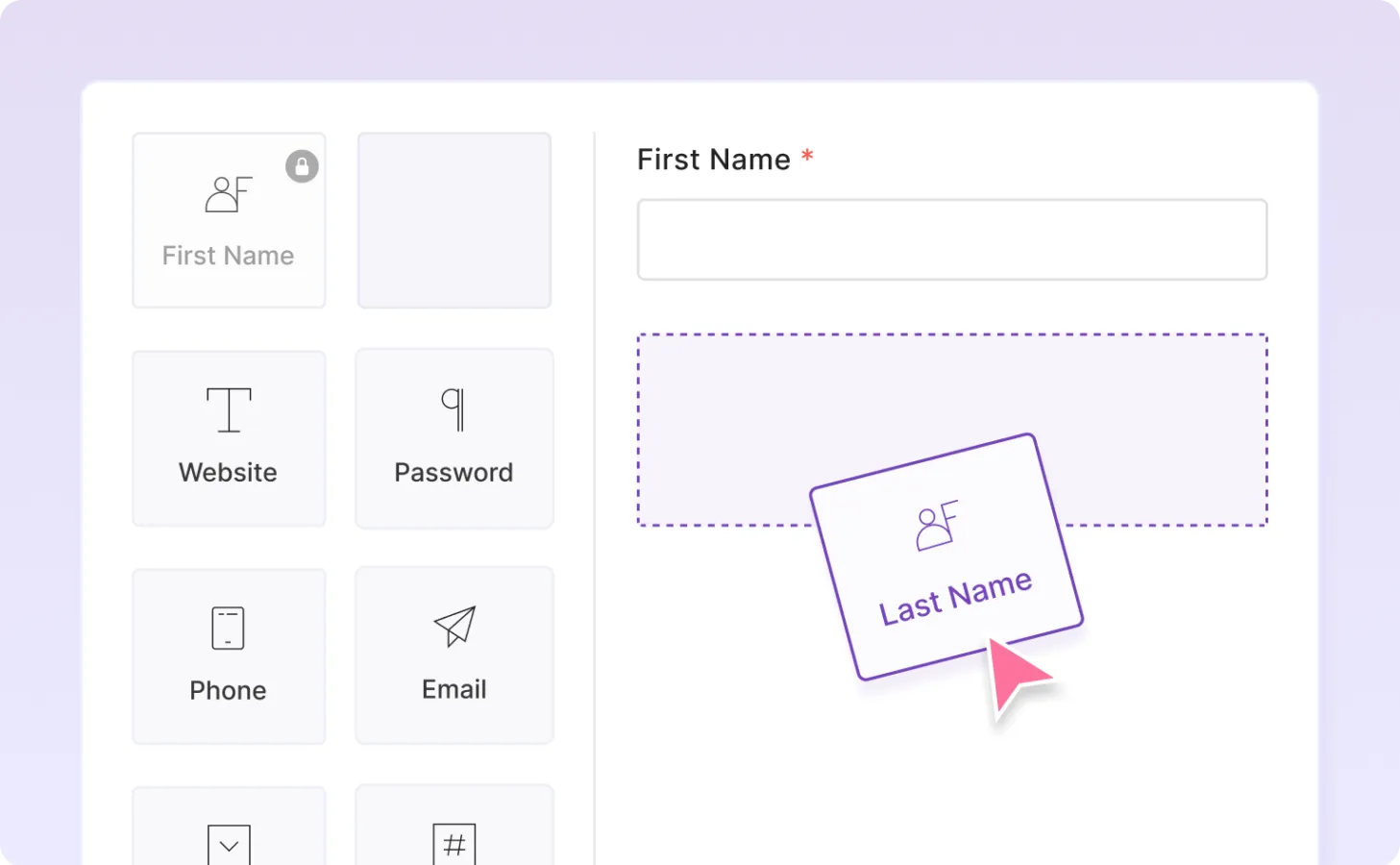Add the Password field card
The height and width of the screenshot is (865, 1400).
pos(454,438)
